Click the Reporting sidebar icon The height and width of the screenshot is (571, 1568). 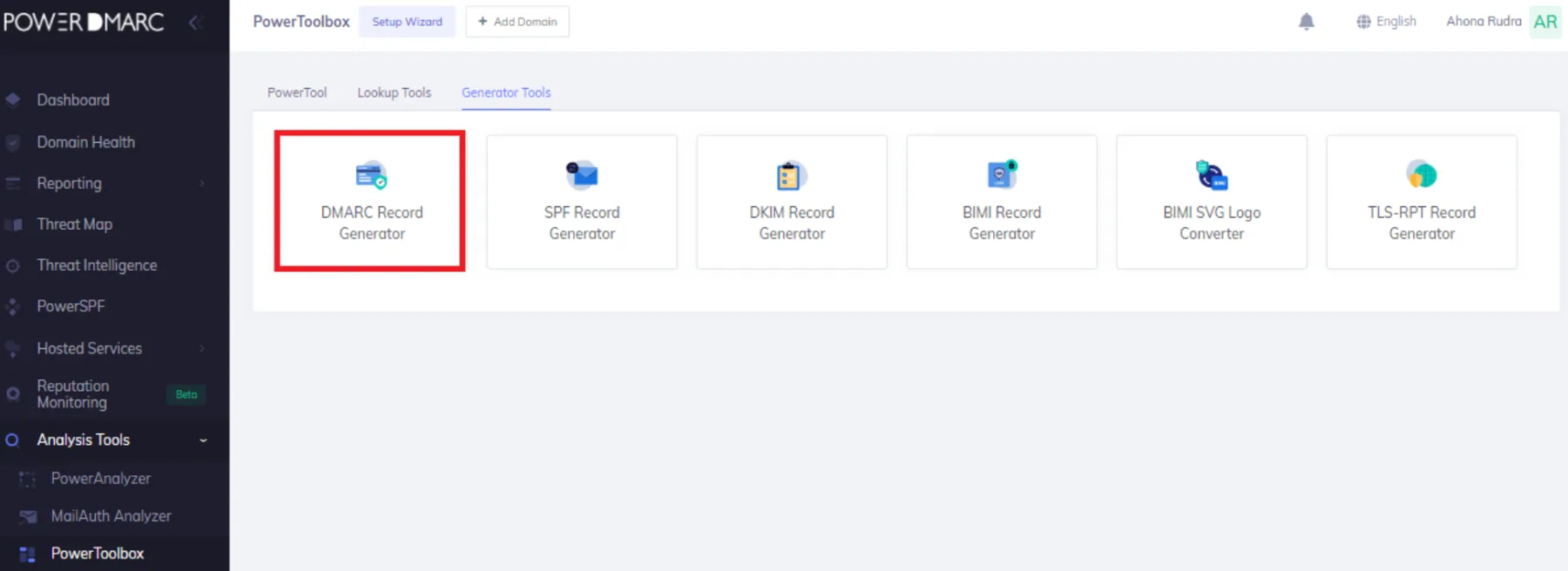(13, 184)
